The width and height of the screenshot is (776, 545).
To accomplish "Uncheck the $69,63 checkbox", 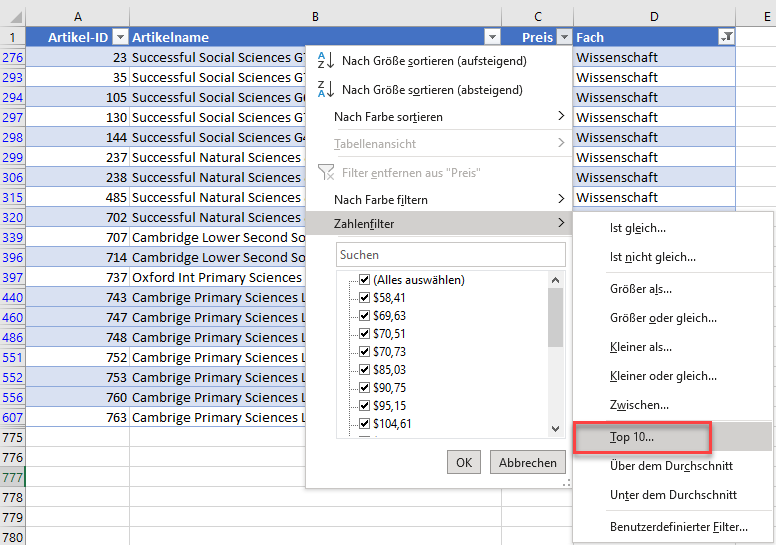I will (x=365, y=316).
